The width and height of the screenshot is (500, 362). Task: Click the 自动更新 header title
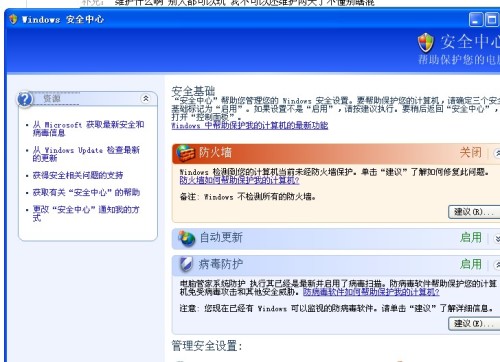[221, 238]
